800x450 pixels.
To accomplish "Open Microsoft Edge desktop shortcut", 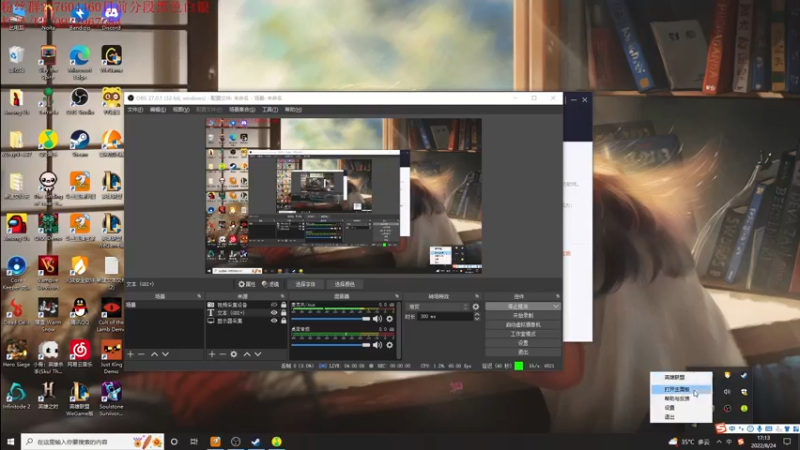I will click(80, 62).
